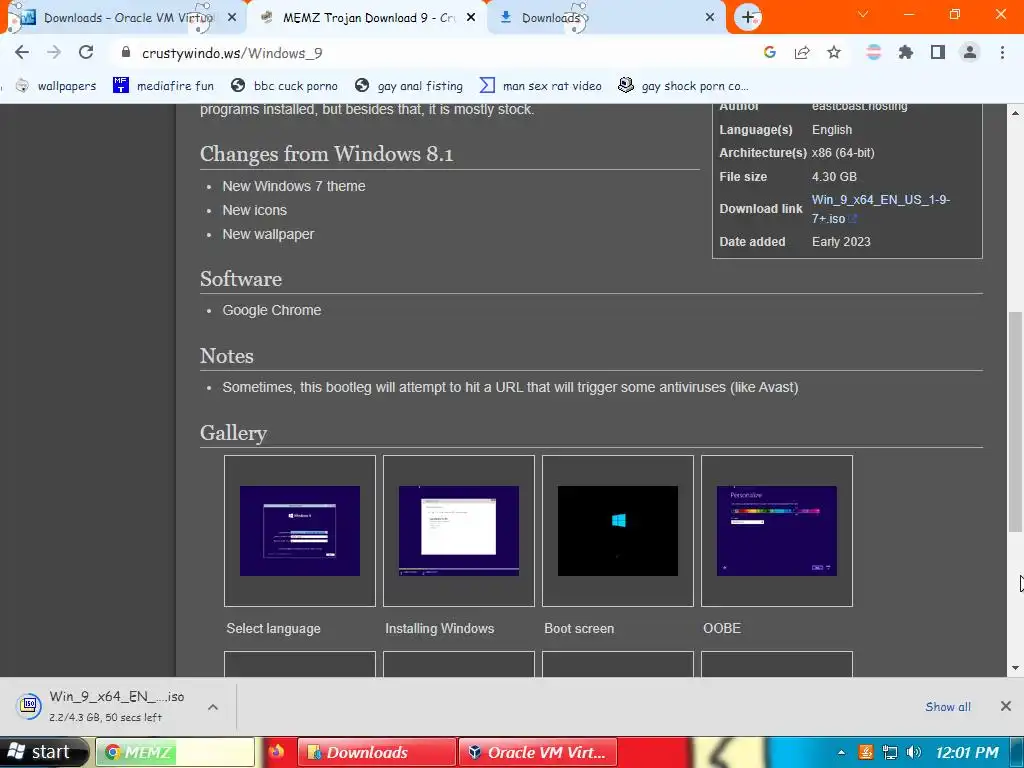Close the MEMZ Trojan Download 9 tab
Screen dimensions: 1024x768
pyautogui.click(x=471, y=18)
